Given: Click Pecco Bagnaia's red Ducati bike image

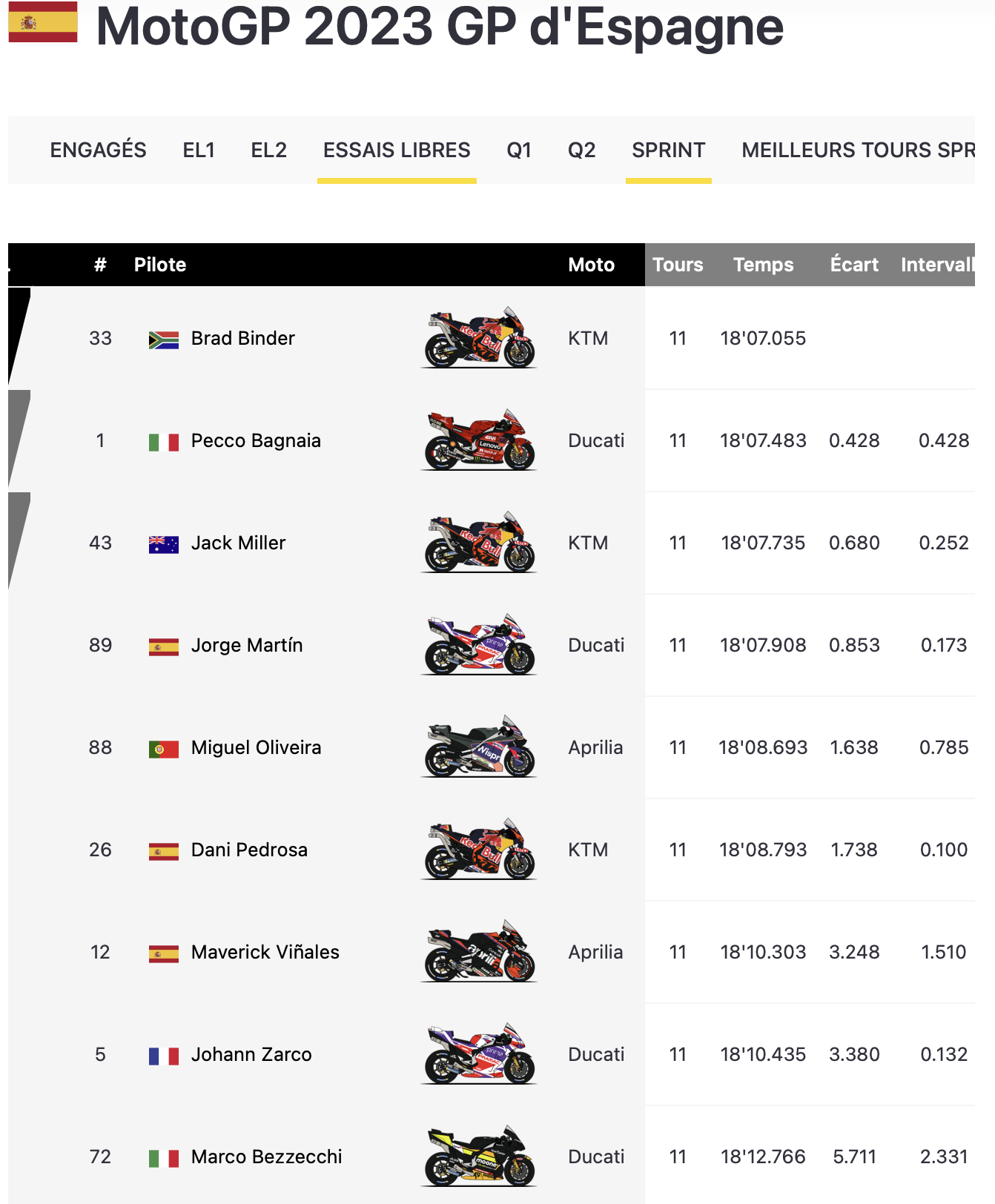Looking at the screenshot, I should [479, 440].
